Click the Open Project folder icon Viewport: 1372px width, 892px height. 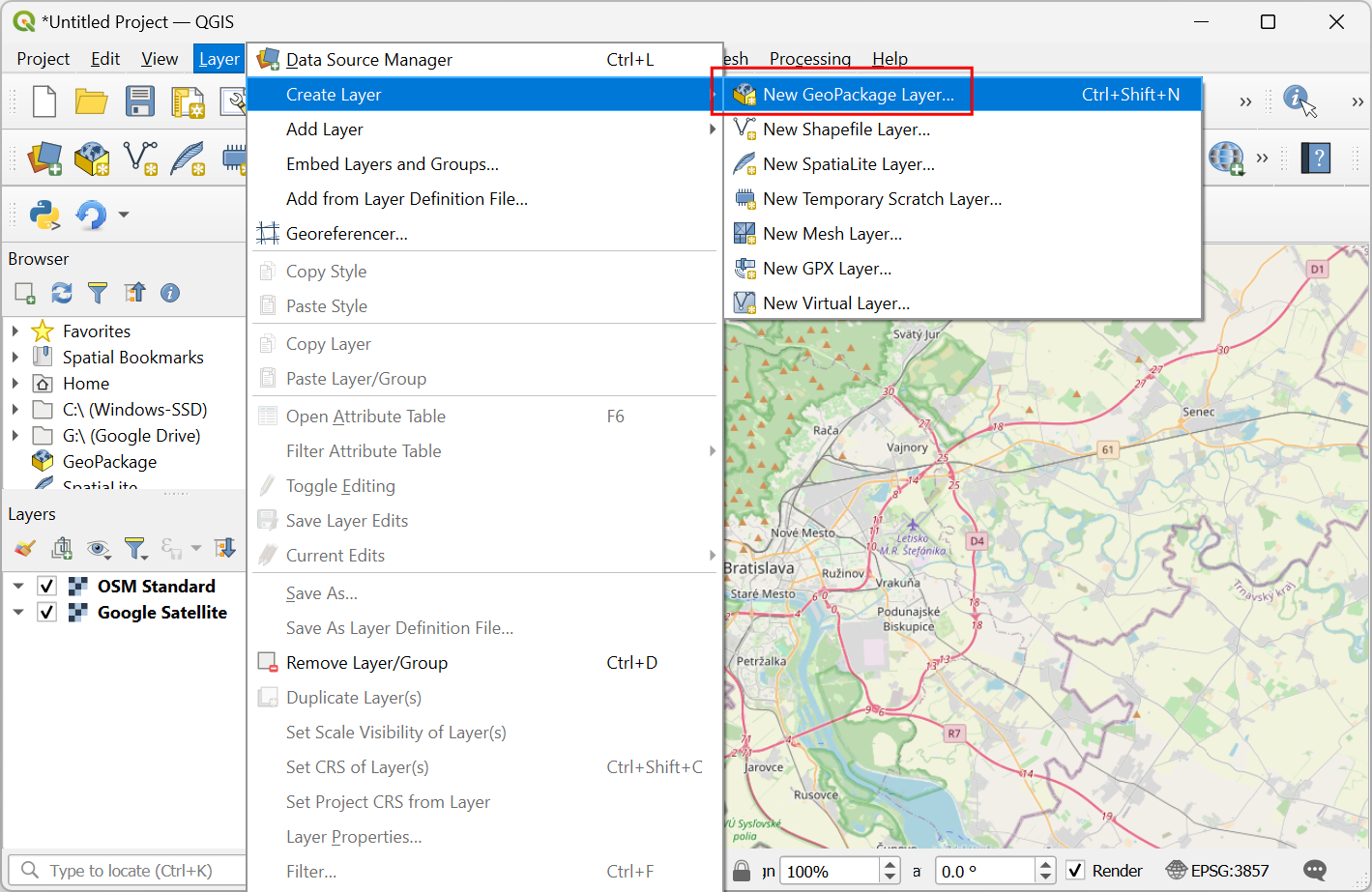[x=91, y=101]
